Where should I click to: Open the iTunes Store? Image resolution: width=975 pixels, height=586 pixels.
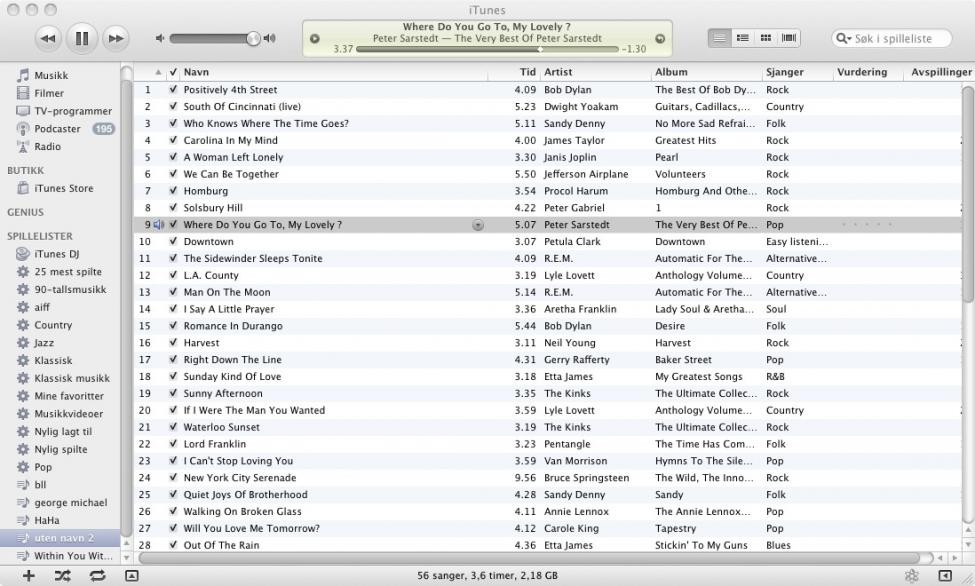point(63,188)
